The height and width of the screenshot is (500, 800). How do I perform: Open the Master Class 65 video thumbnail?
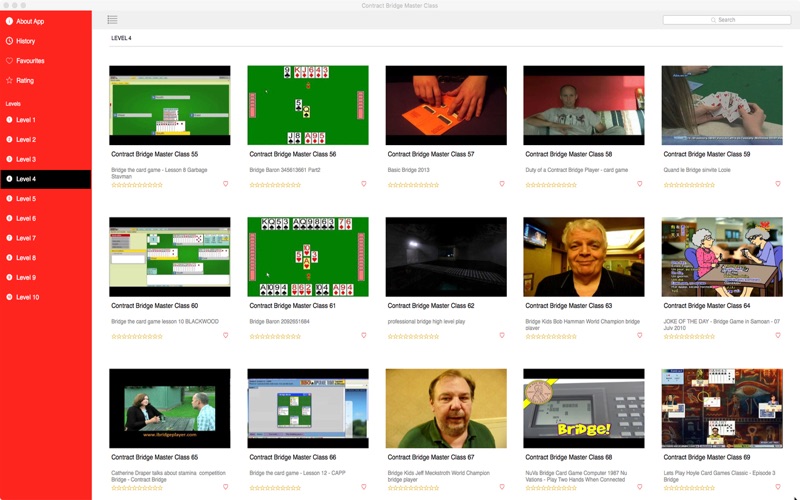[169, 408]
